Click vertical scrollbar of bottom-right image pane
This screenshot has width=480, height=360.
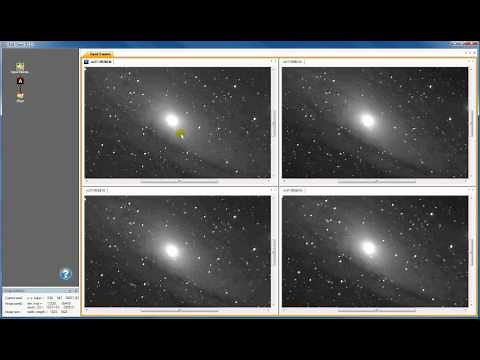472,252
